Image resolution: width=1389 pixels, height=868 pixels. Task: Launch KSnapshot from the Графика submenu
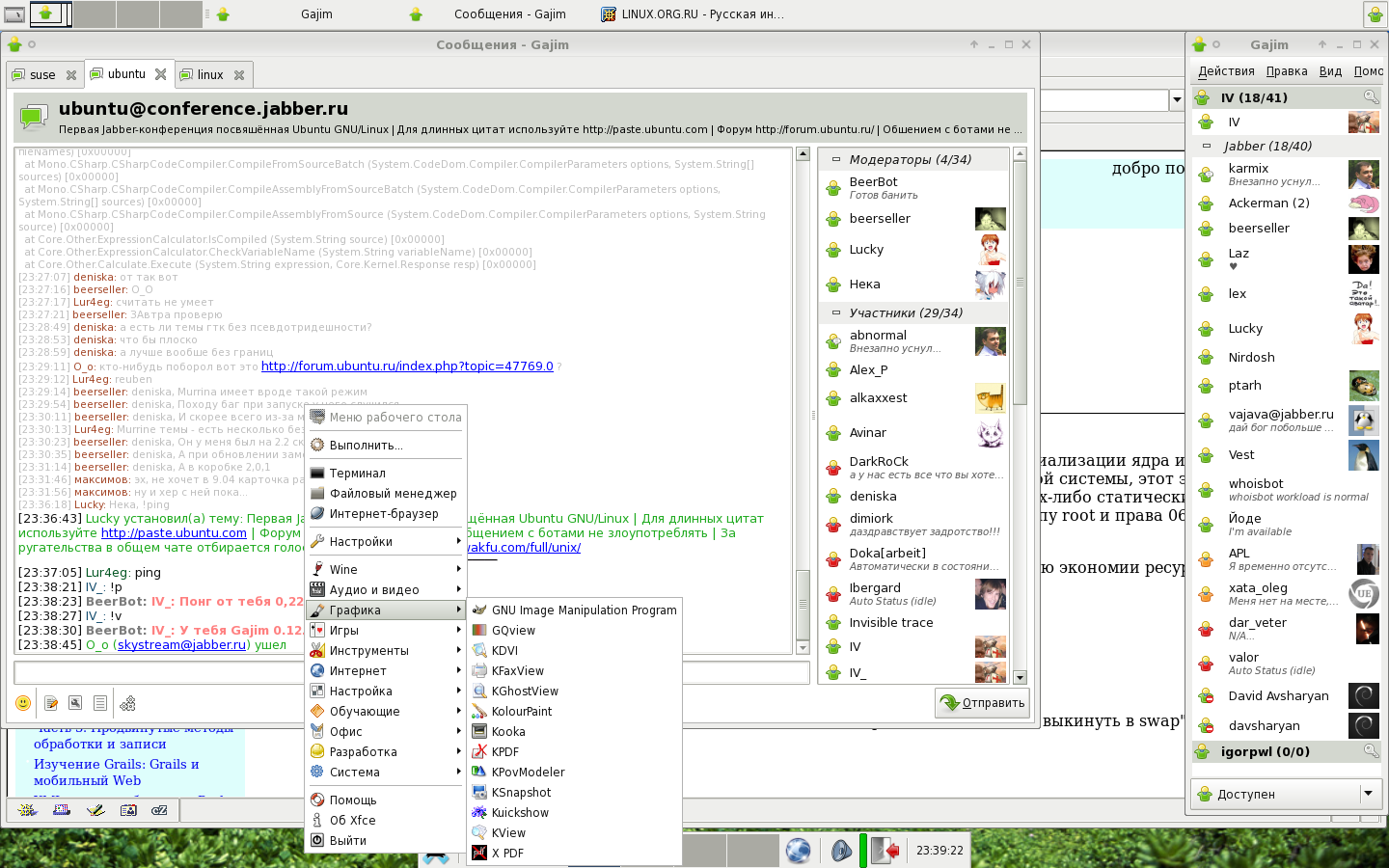[x=575, y=792]
